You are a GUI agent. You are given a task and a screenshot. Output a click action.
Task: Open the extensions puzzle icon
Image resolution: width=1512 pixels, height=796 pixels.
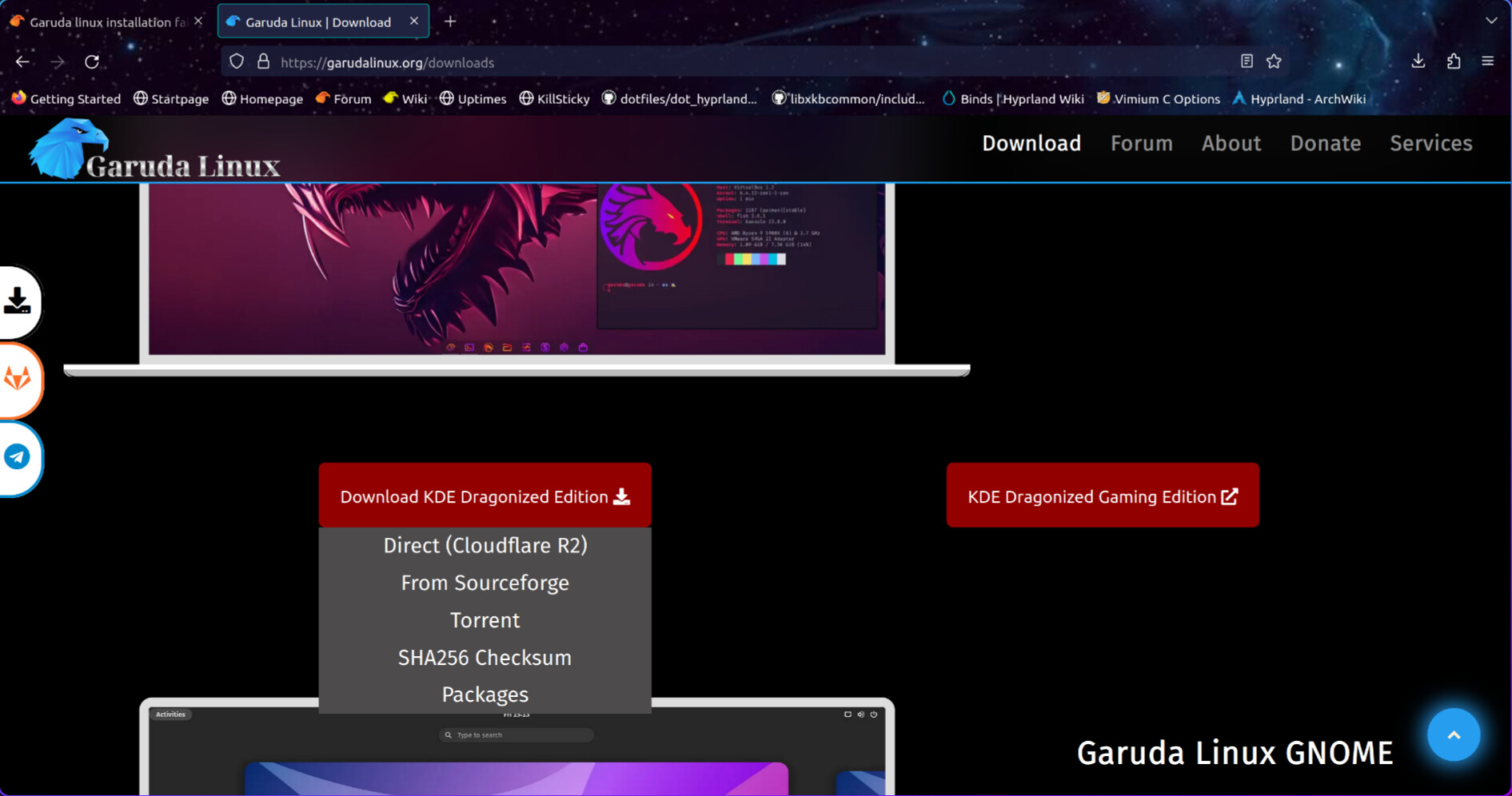[1454, 62]
